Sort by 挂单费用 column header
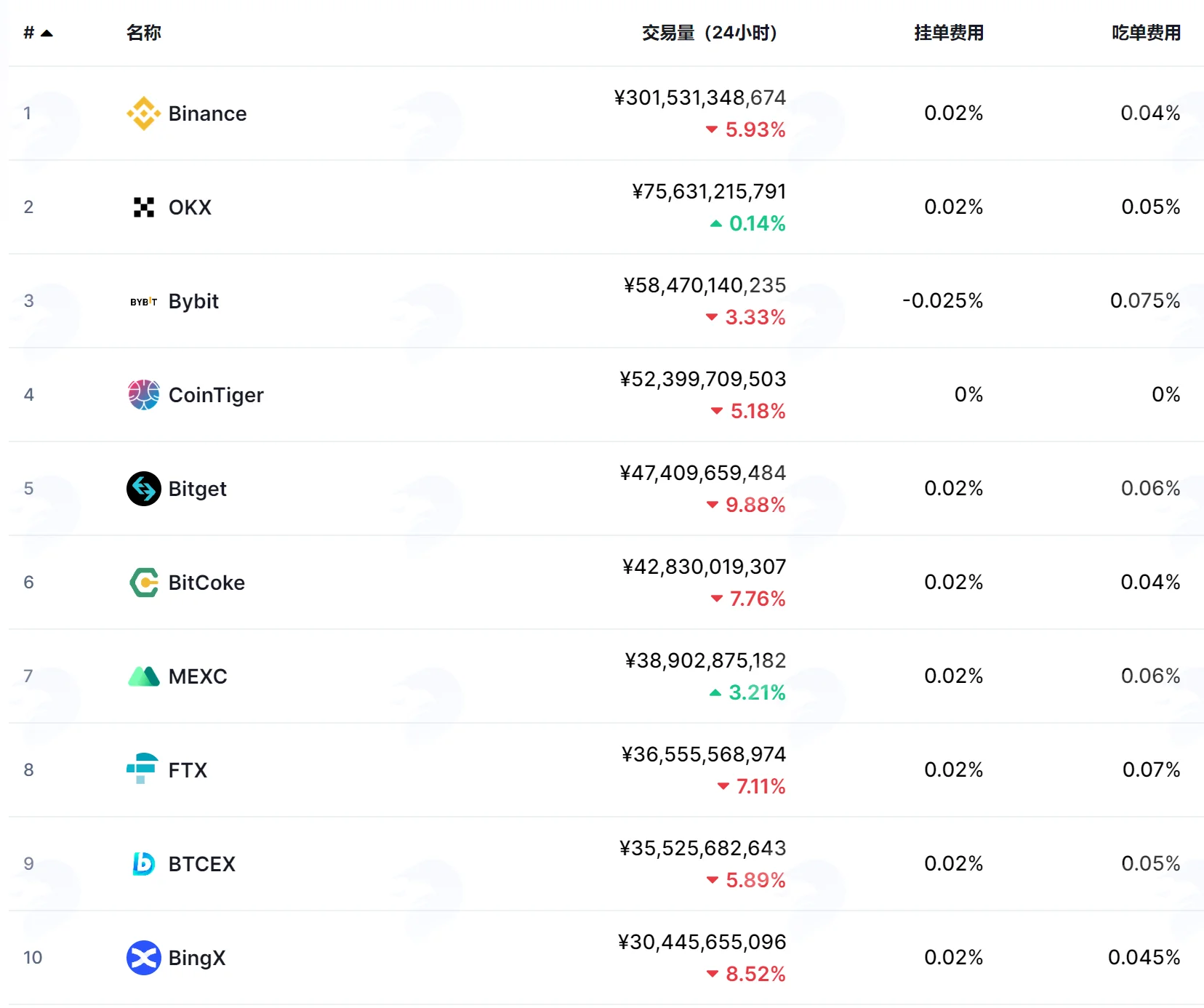The height and width of the screenshot is (1008, 1204). tap(949, 33)
